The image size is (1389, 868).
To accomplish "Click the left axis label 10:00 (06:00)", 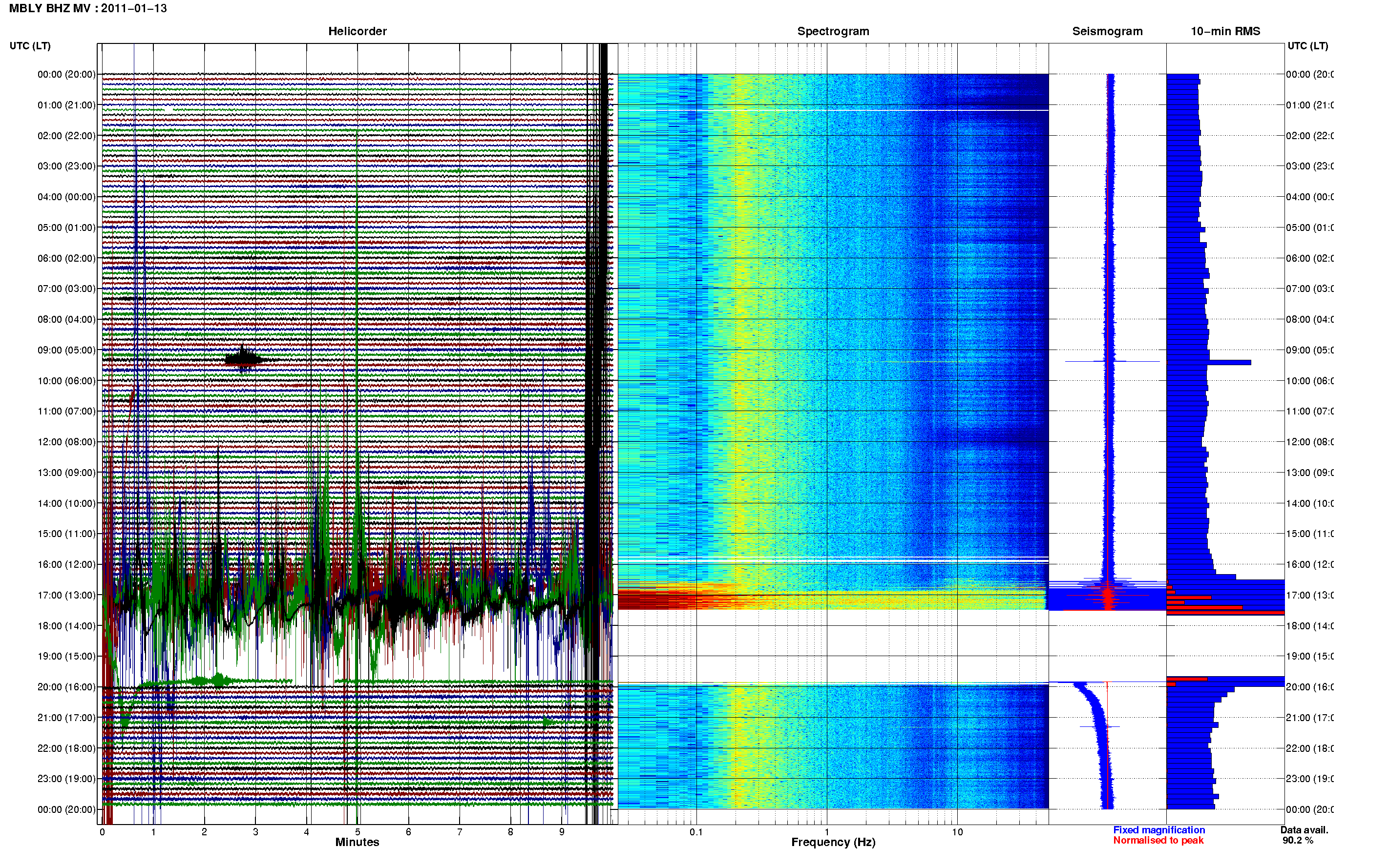I will (x=66, y=381).
